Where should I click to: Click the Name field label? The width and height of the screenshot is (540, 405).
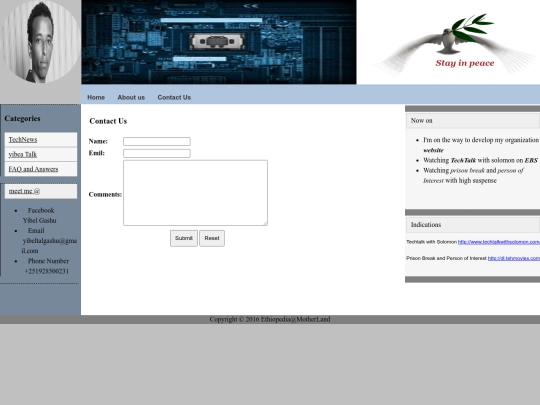click(98, 141)
